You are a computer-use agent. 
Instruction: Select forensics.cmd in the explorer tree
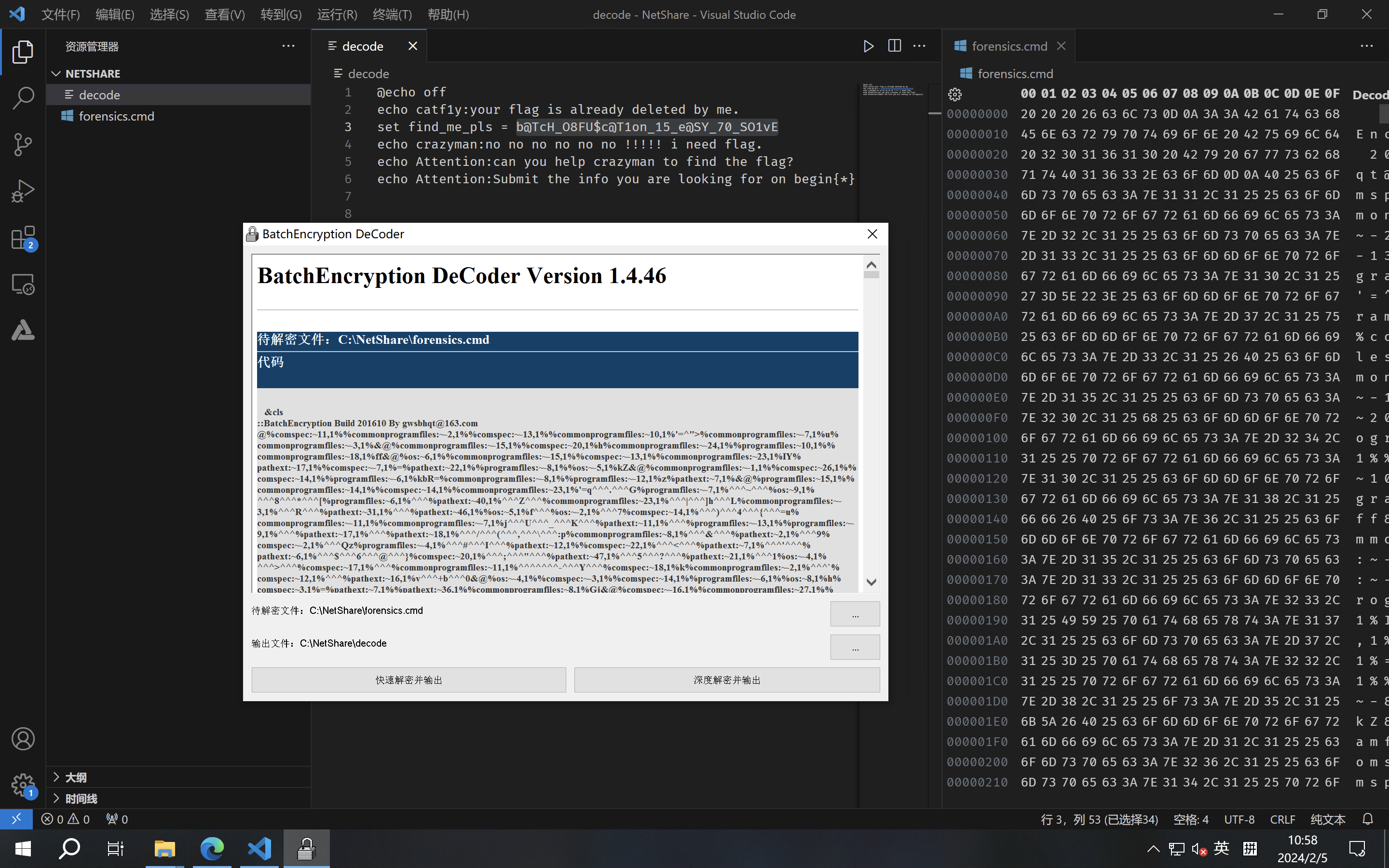[x=117, y=116]
